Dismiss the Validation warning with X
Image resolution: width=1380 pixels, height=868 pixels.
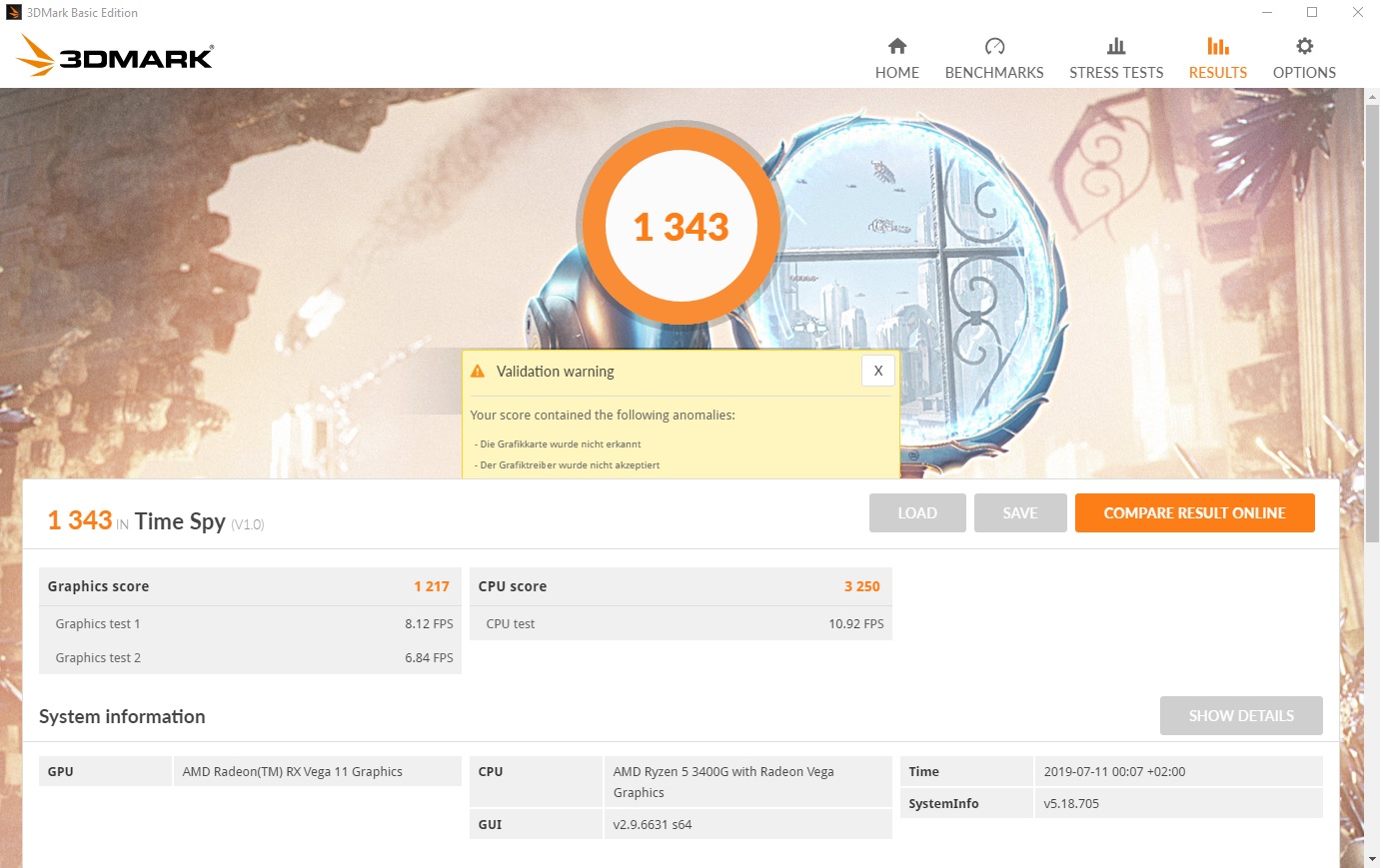pyautogui.click(x=878, y=371)
